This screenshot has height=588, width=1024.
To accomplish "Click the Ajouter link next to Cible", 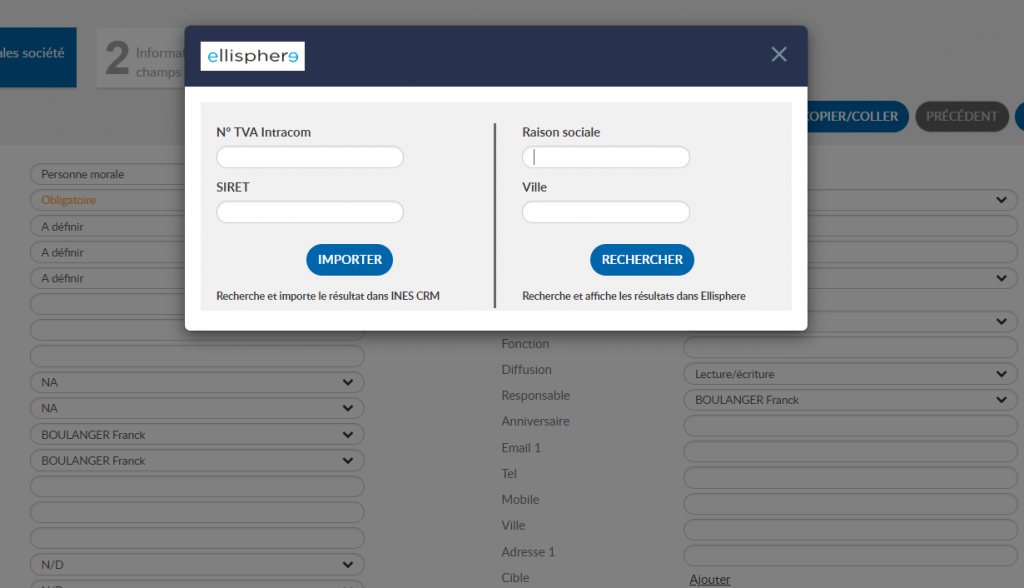I will 709,579.
